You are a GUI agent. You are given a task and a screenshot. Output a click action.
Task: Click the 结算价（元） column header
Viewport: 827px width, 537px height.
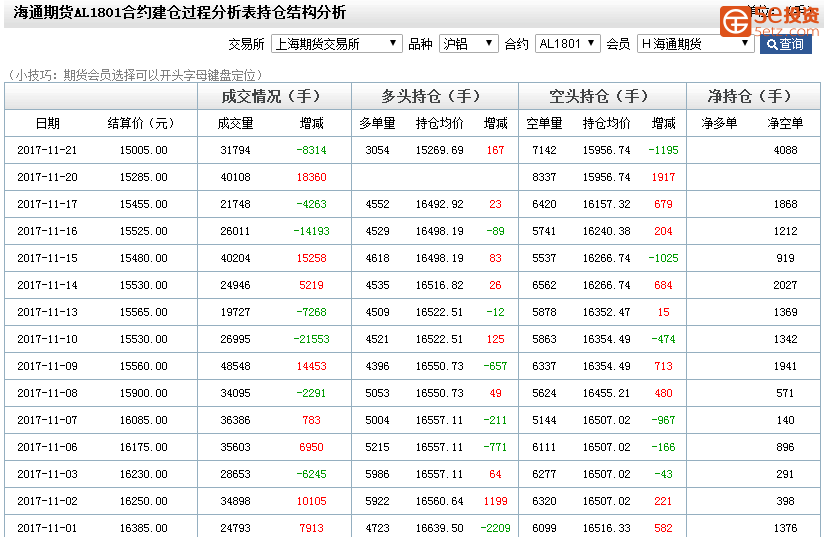pyautogui.click(x=141, y=123)
